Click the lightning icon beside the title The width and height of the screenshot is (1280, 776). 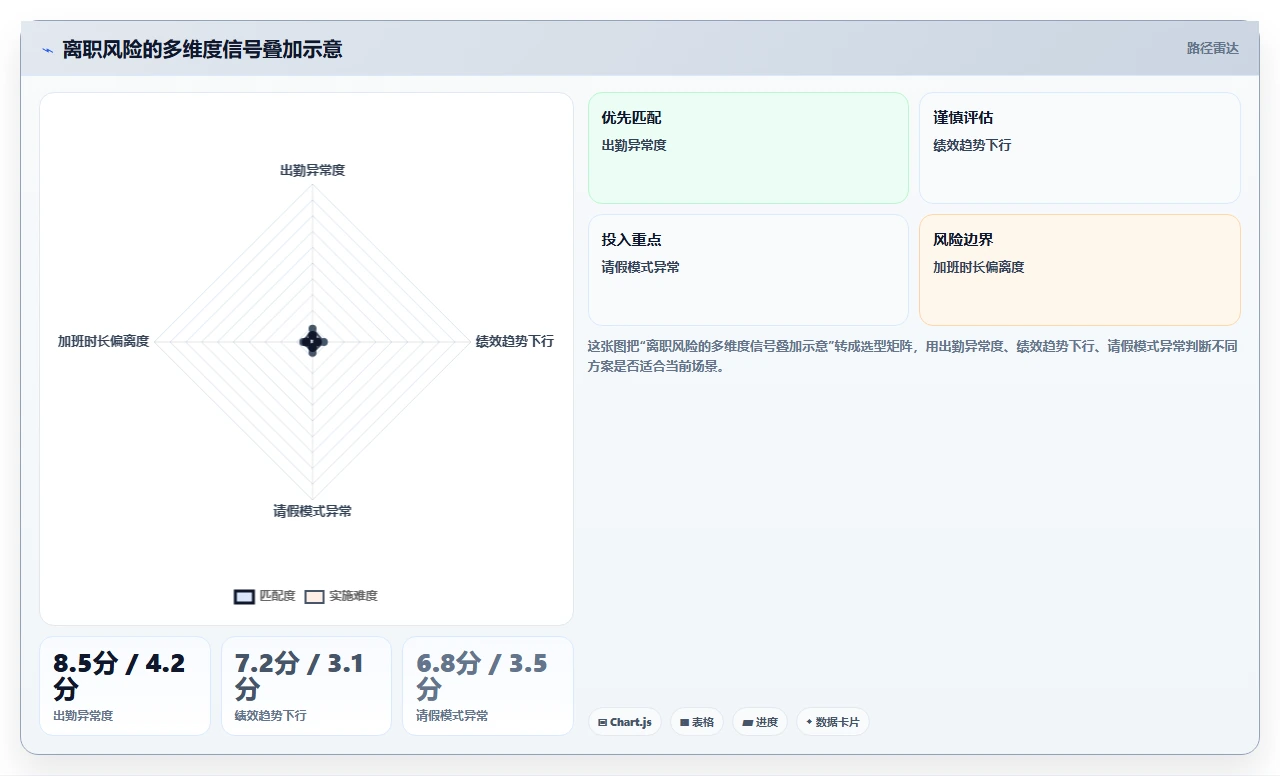pyautogui.click(x=47, y=50)
